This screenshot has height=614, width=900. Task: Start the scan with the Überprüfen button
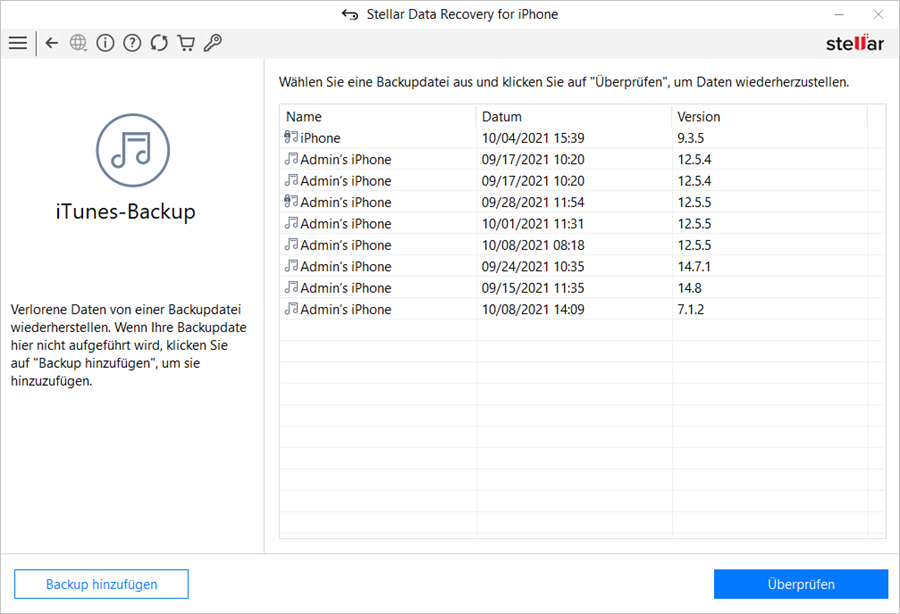pos(801,584)
